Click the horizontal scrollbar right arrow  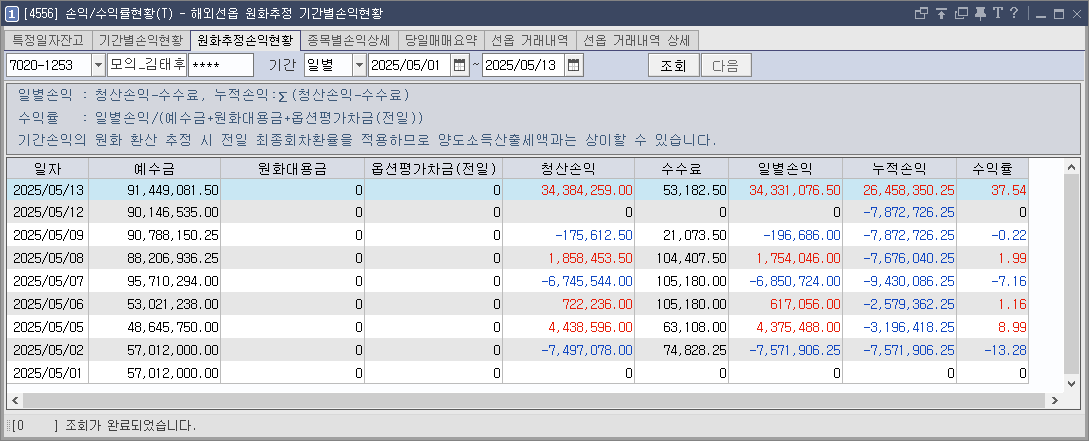pos(1054,401)
